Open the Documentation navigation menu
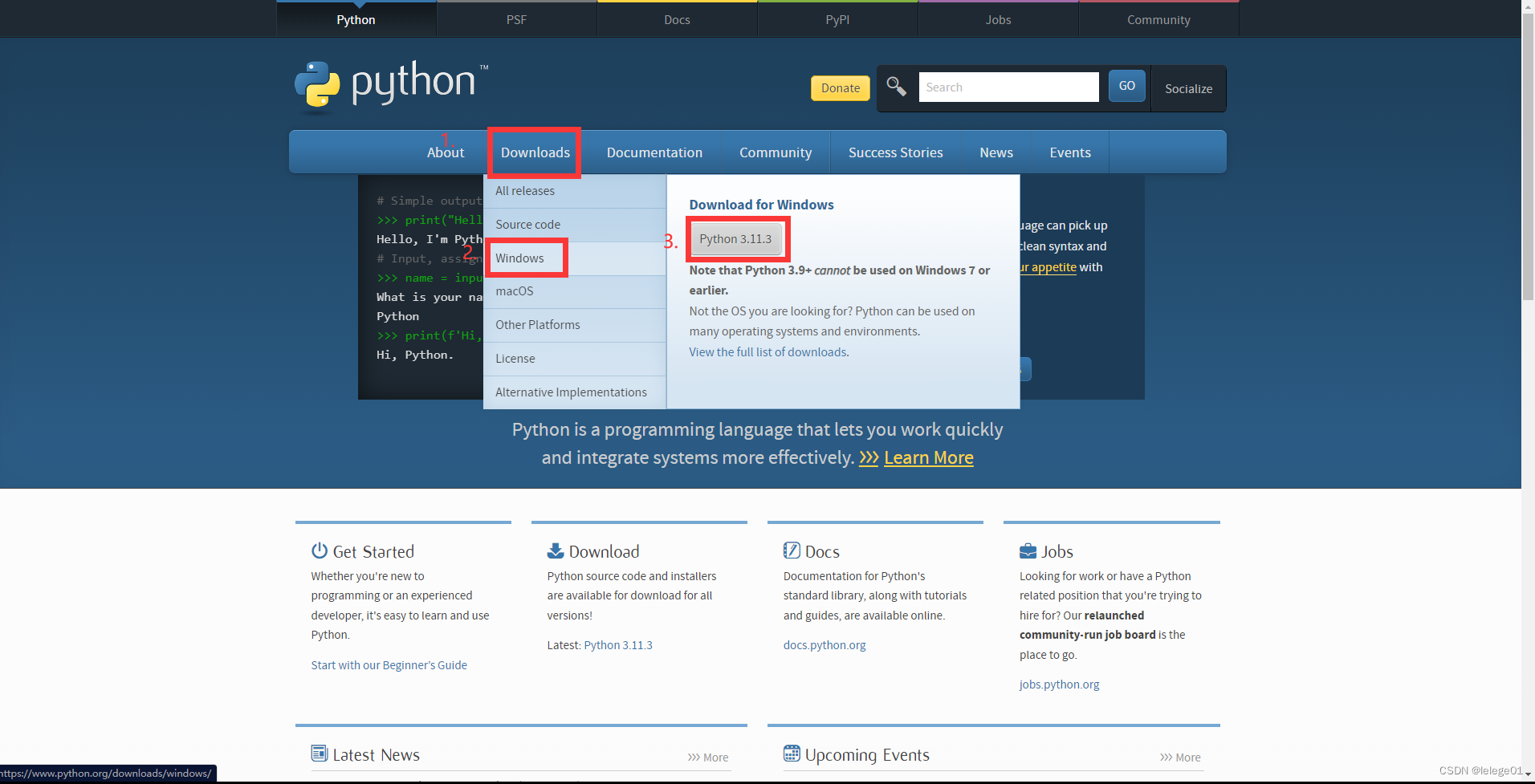Screen dimensions: 1535x784 (x=654, y=152)
